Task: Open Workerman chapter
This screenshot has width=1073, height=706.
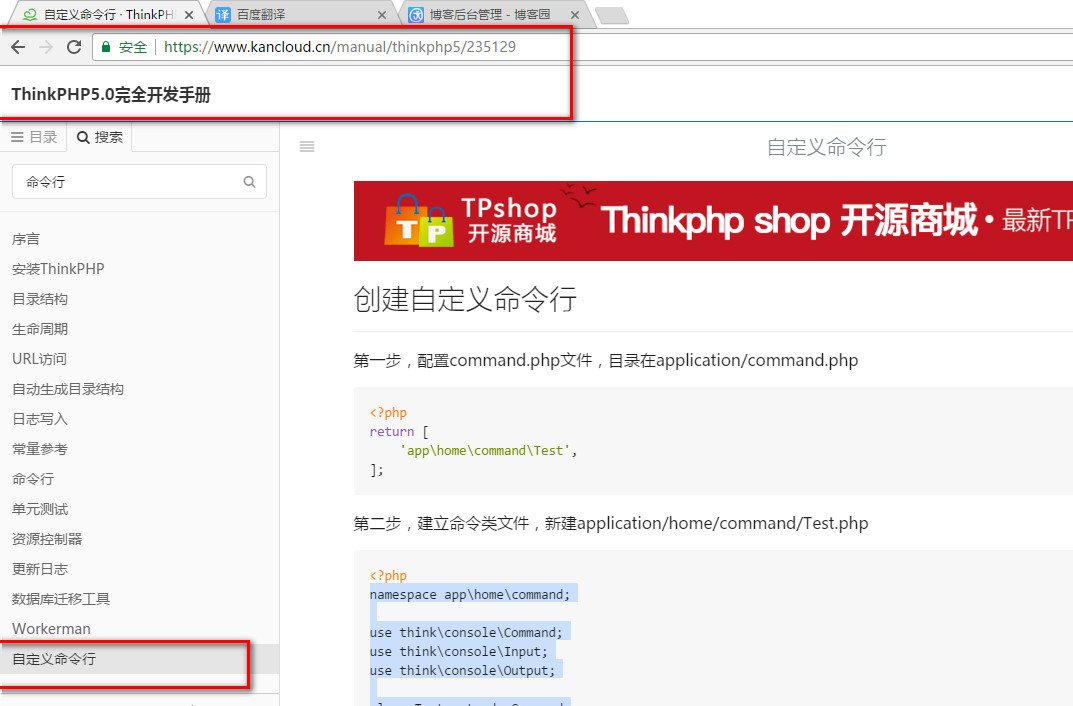Action: 51,629
